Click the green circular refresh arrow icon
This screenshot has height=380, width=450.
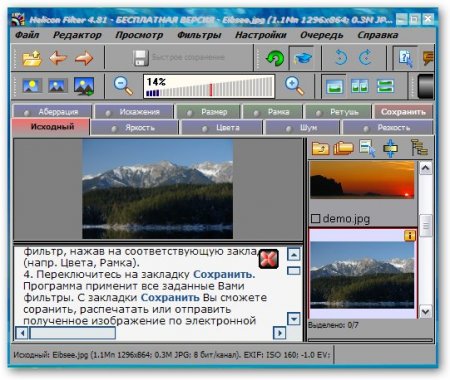(x=275, y=58)
